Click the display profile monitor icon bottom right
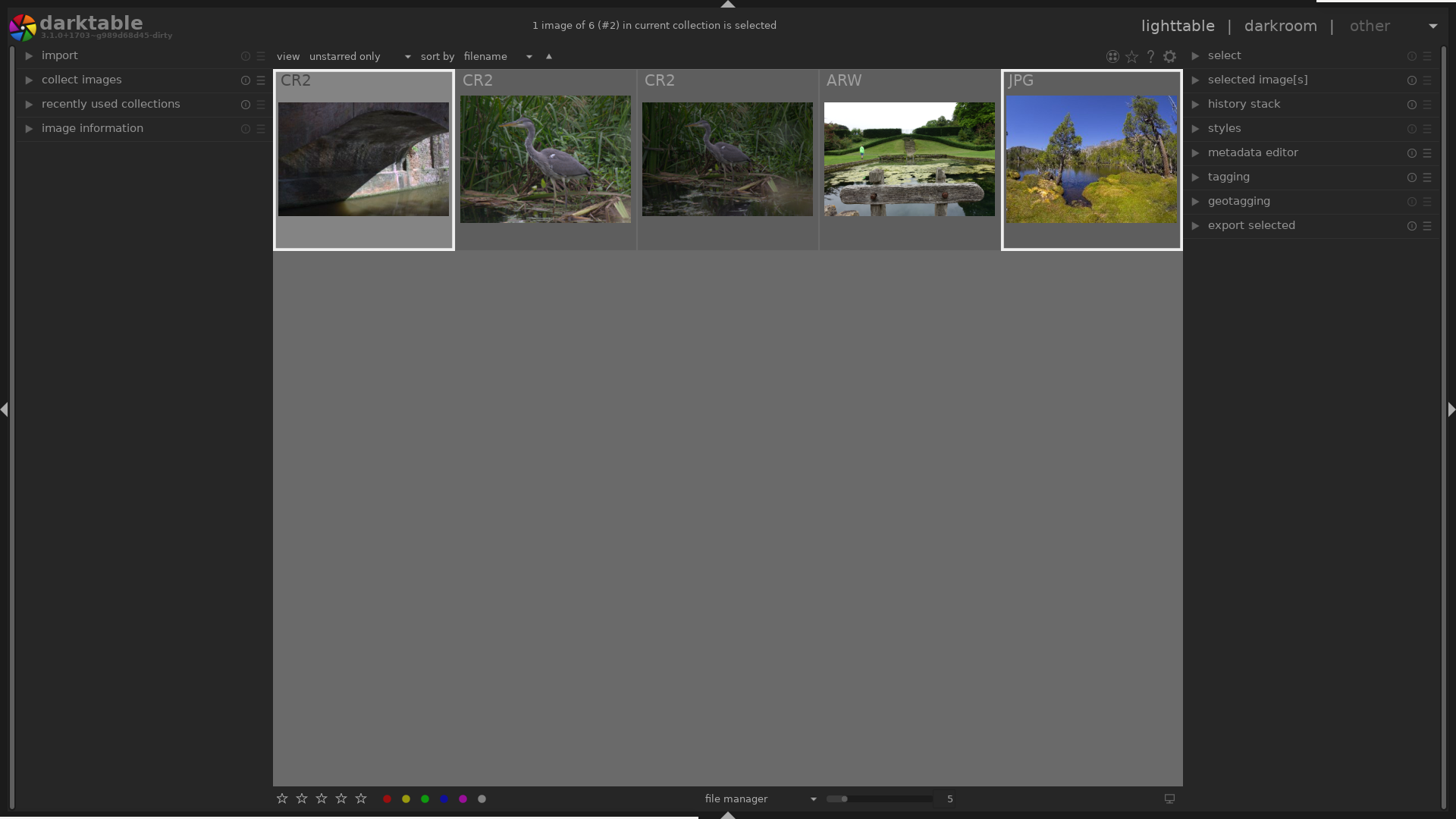The width and height of the screenshot is (1456, 819). (x=1169, y=799)
